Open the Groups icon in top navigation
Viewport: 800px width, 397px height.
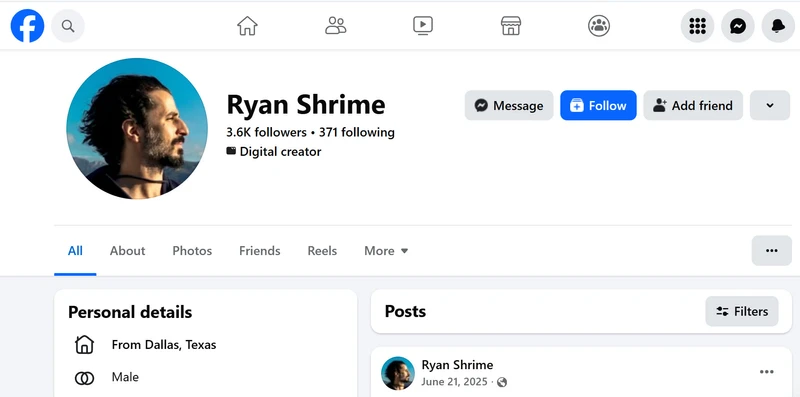coord(599,26)
